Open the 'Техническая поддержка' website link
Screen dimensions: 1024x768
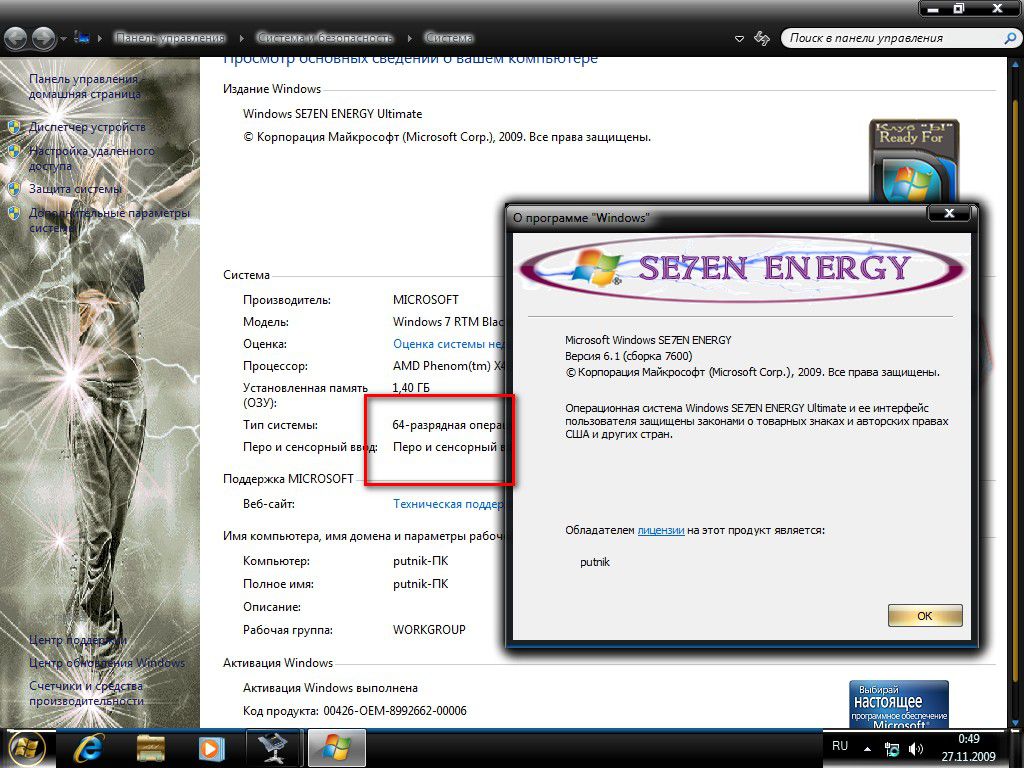(x=449, y=504)
